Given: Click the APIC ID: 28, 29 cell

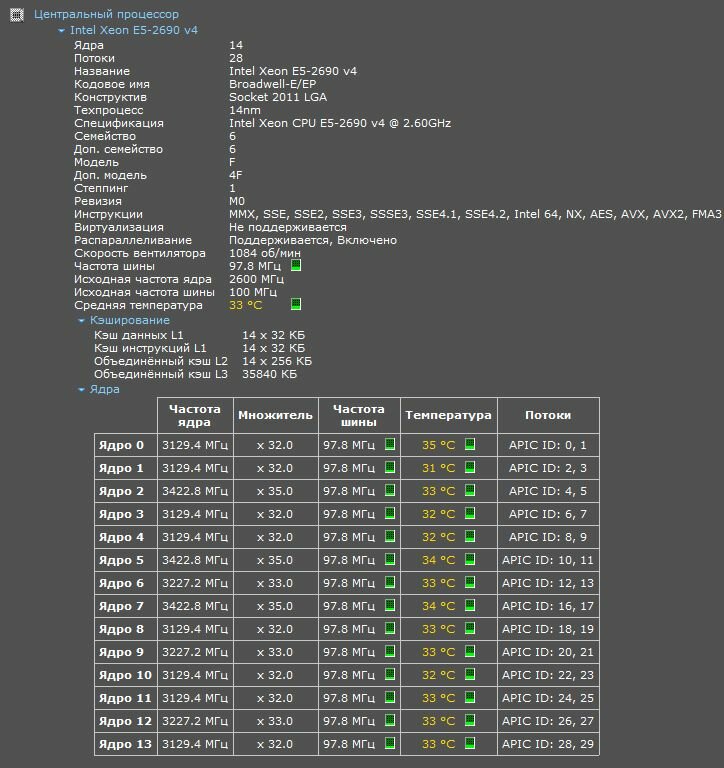Looking at the screenshot, I should 548,744.
